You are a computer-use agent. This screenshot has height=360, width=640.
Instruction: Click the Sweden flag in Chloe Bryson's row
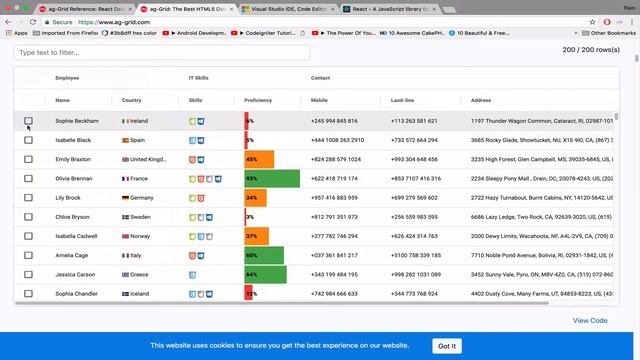[x=125, y=217]
